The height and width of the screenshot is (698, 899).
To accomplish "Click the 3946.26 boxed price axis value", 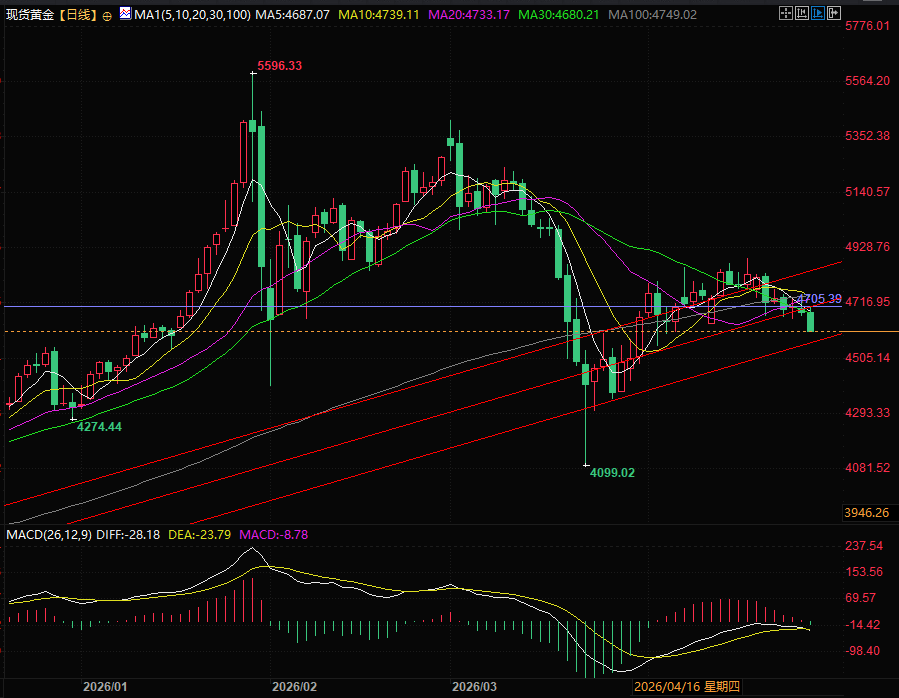I will [x=866, y=512].
